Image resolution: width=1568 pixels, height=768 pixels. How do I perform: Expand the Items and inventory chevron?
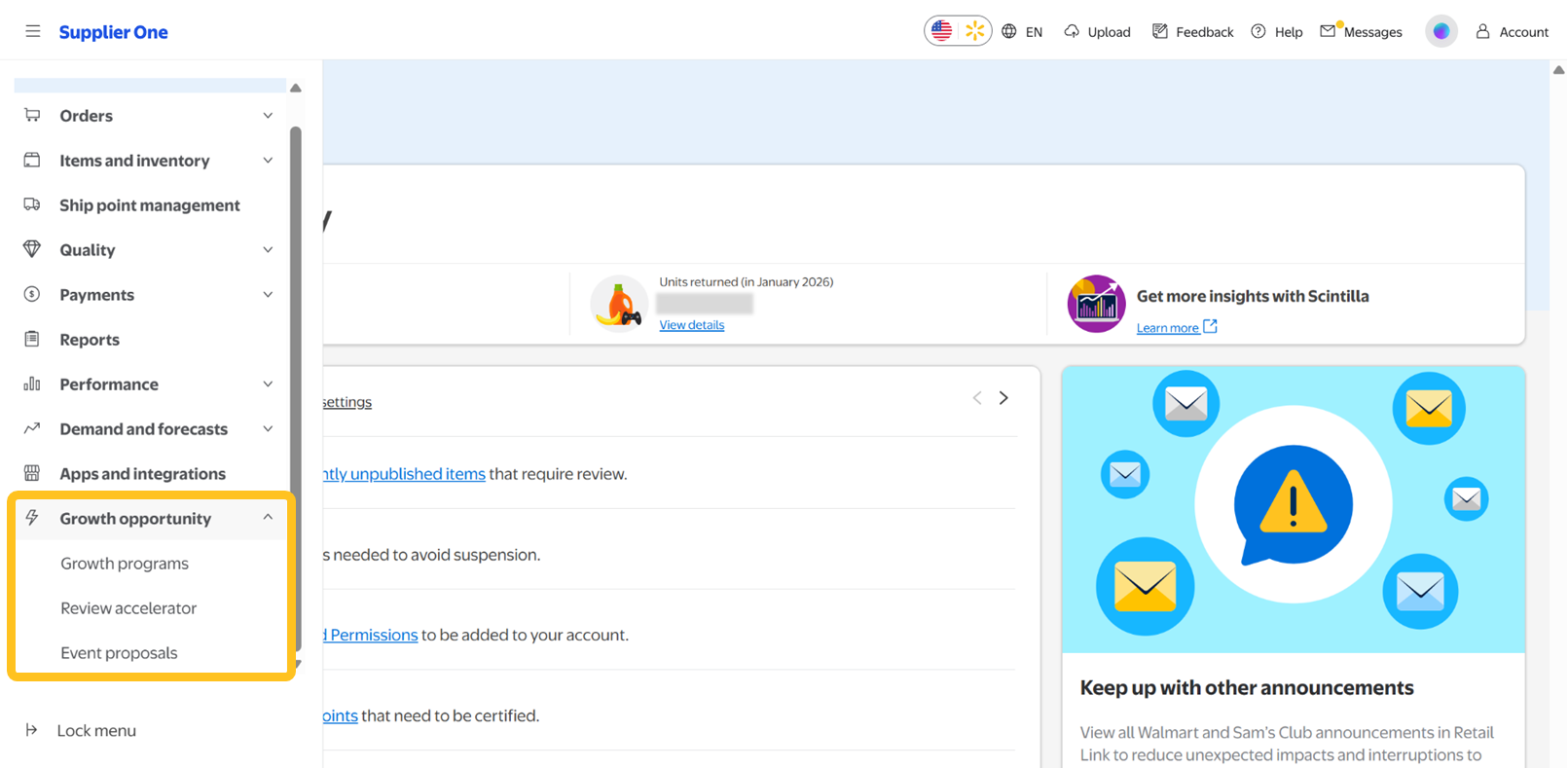pyautogui.click(x=268, y=161)
